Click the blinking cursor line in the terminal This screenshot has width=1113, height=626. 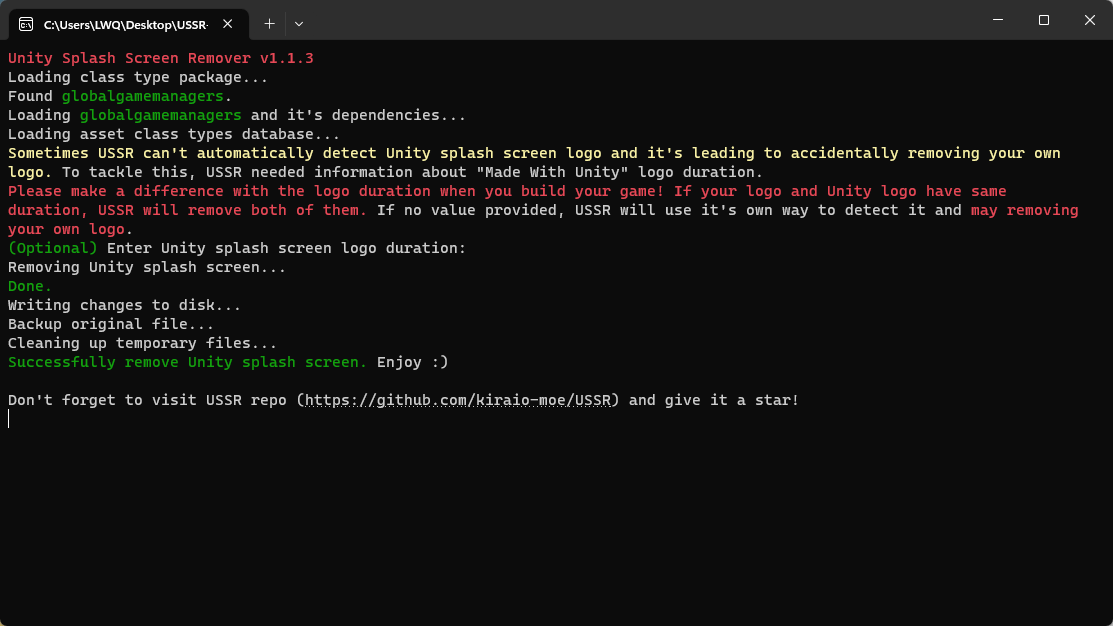[x=9, y=419]
